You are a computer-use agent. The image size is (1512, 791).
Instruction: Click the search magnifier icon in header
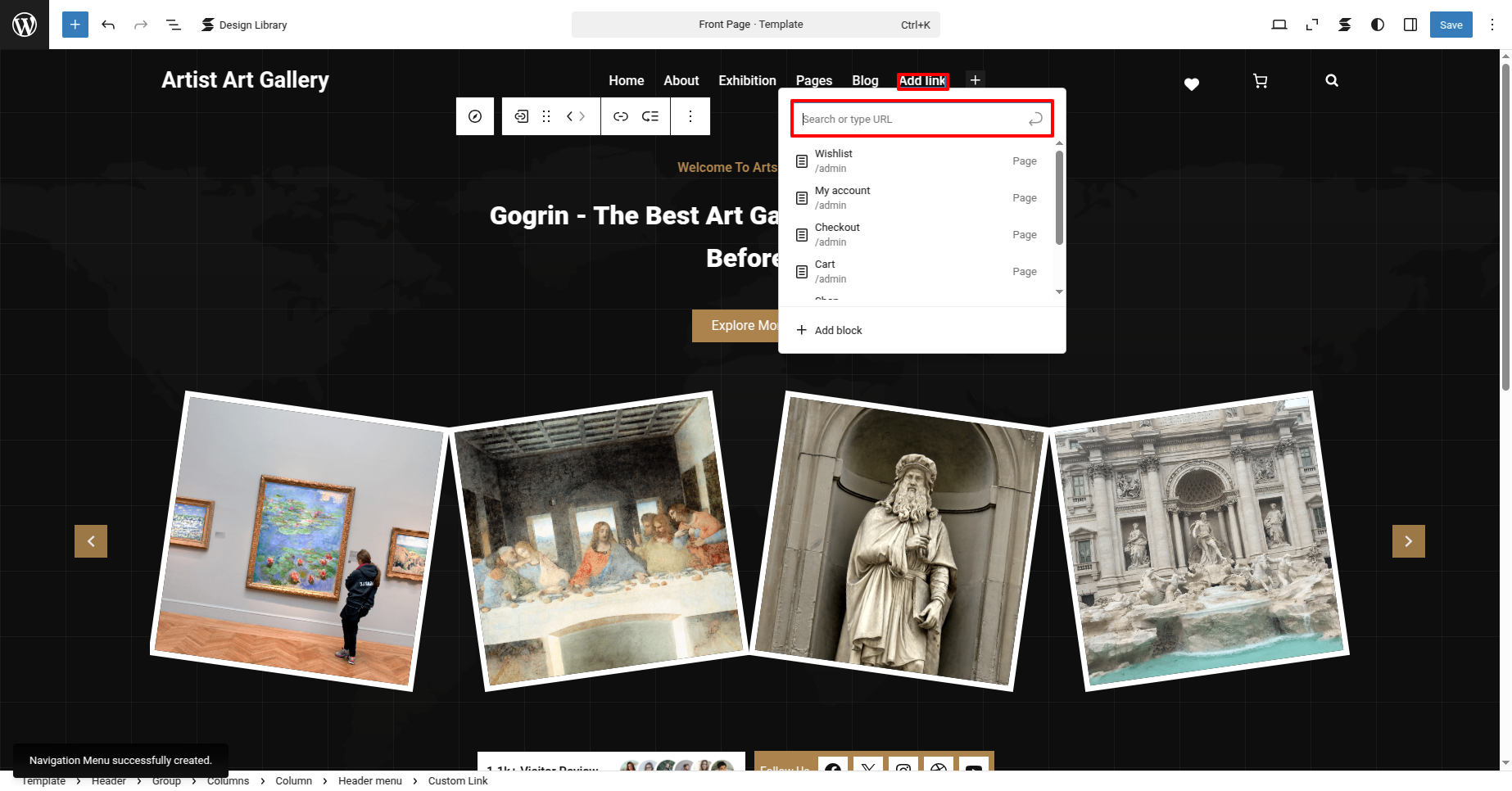[1332, 80]
